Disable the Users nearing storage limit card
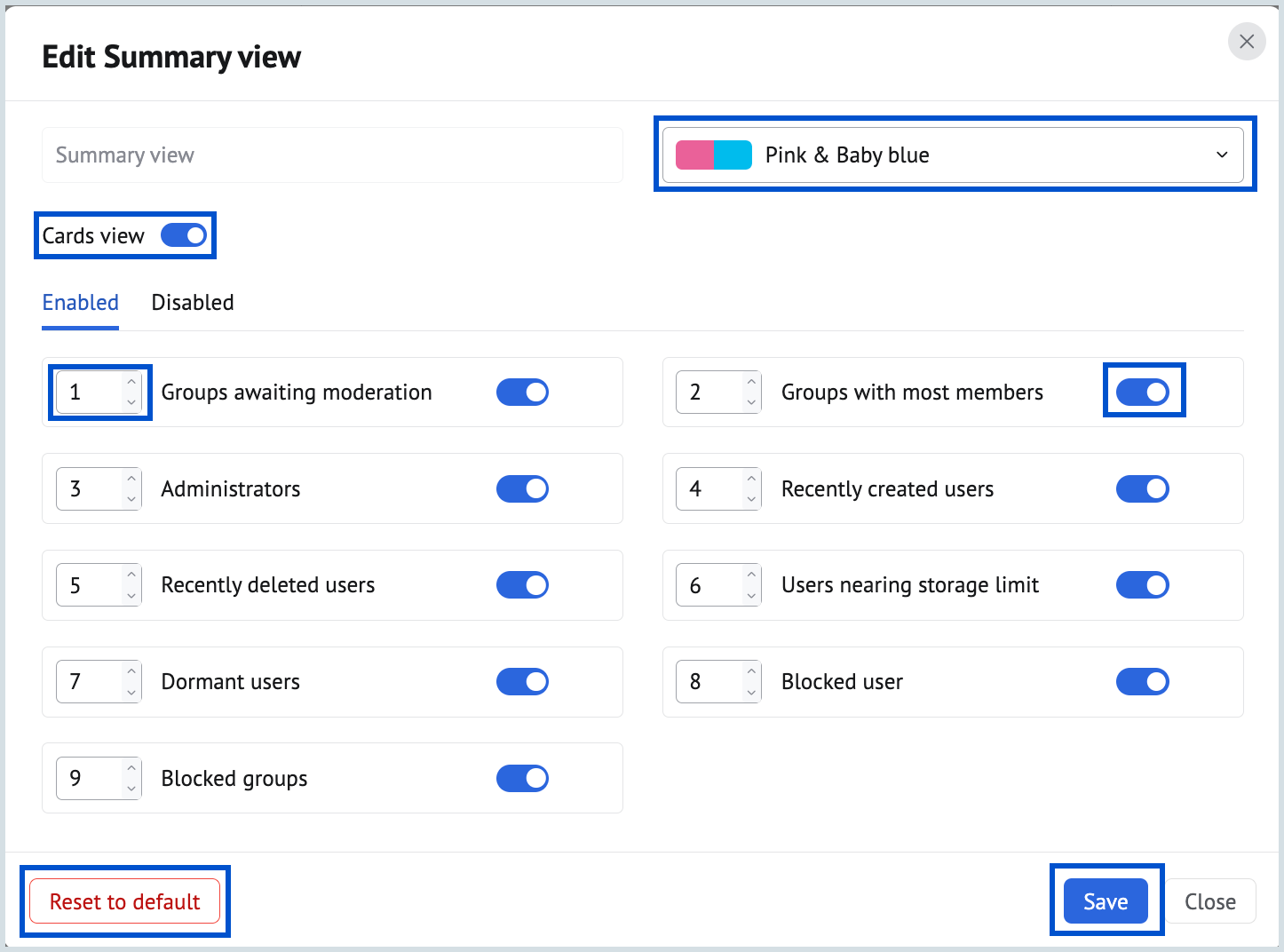 pyautogui.click(x=1143, y=584)
